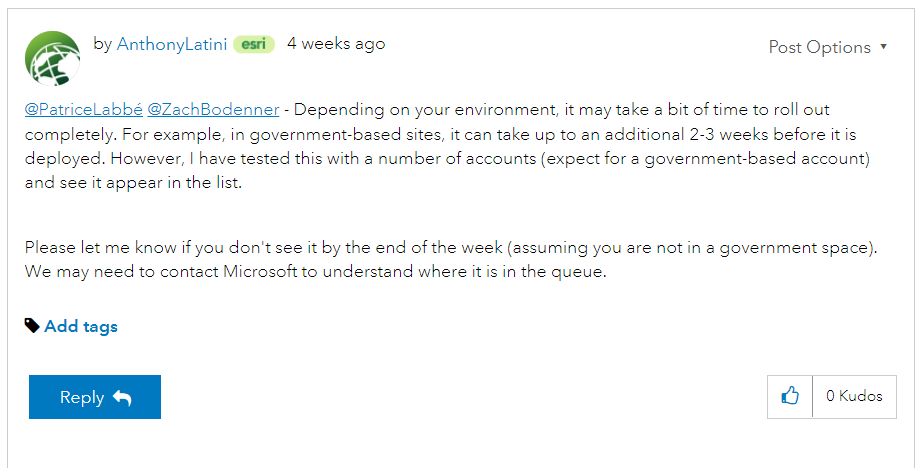
Task: Open AnthonyLatini's profile link
Action: tap(172, 44)
